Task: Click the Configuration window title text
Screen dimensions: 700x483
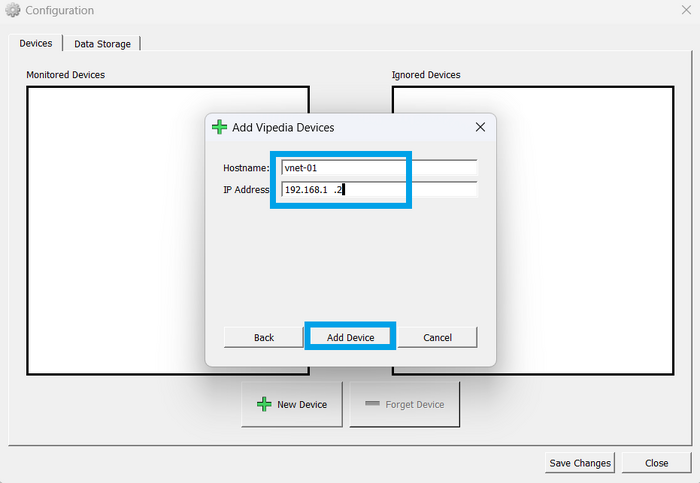Action: [x=59, y=10]
